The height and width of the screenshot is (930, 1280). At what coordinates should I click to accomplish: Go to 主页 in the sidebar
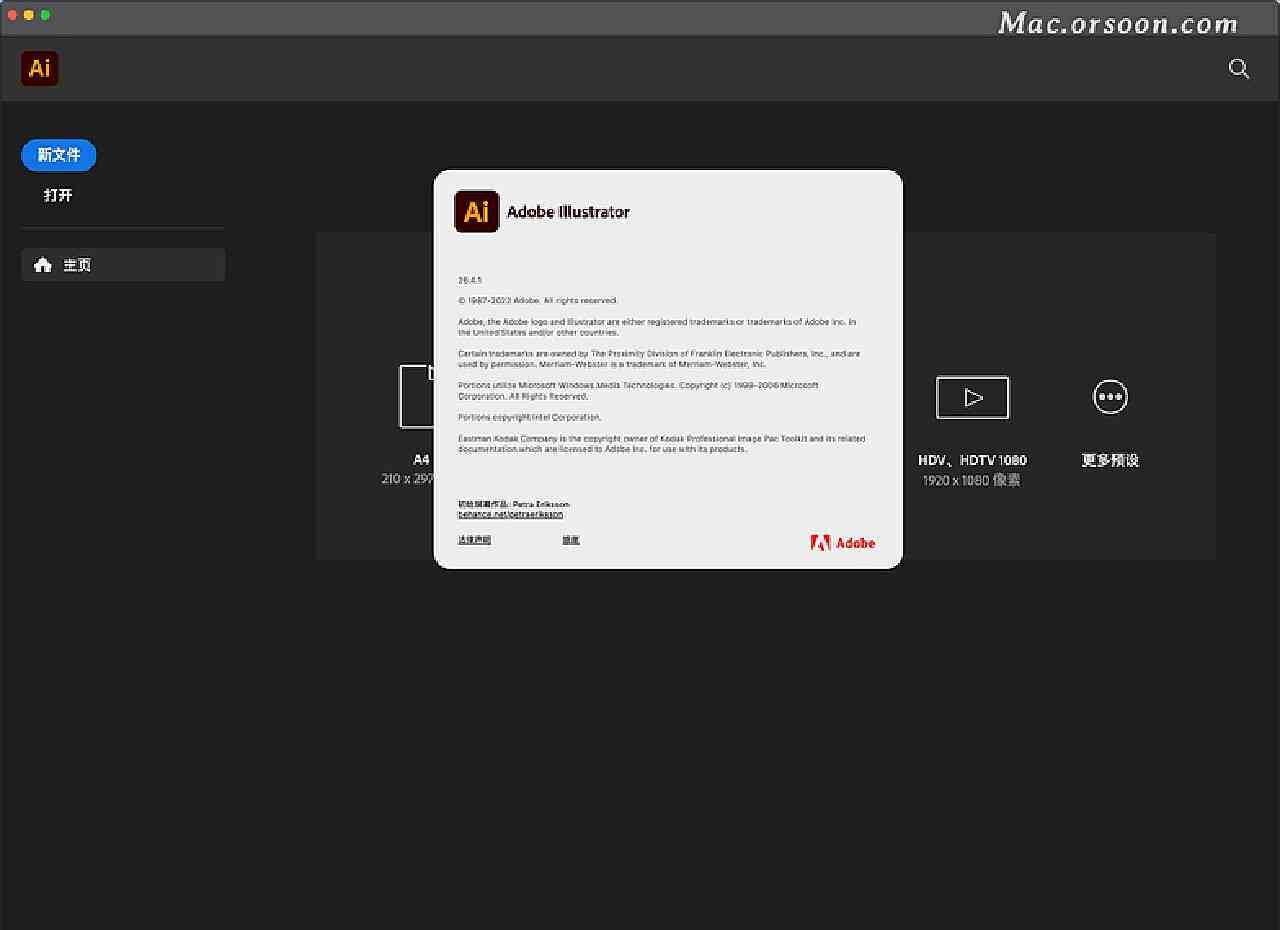tap(123, 265)
